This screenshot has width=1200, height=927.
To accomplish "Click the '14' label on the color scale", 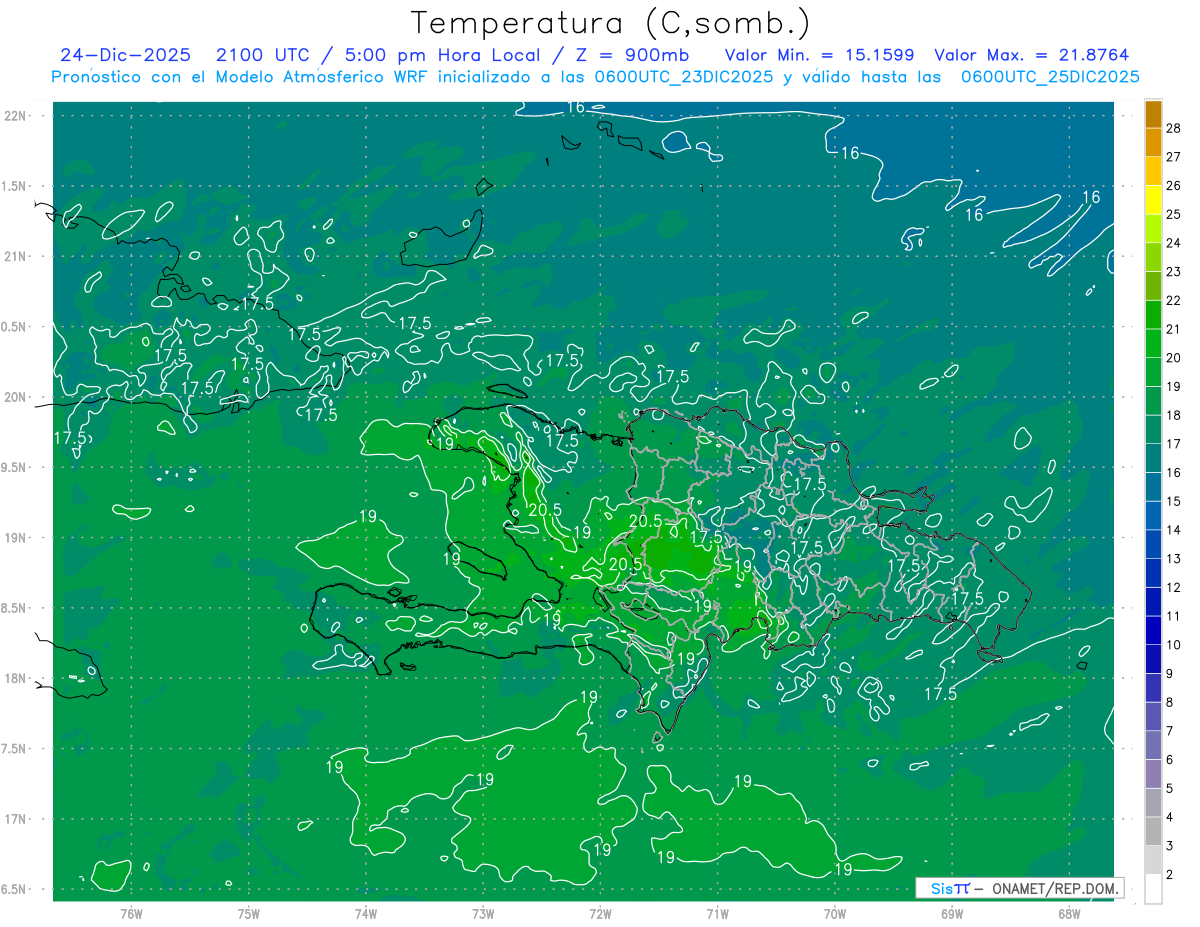I will (x=1174, y=529).
